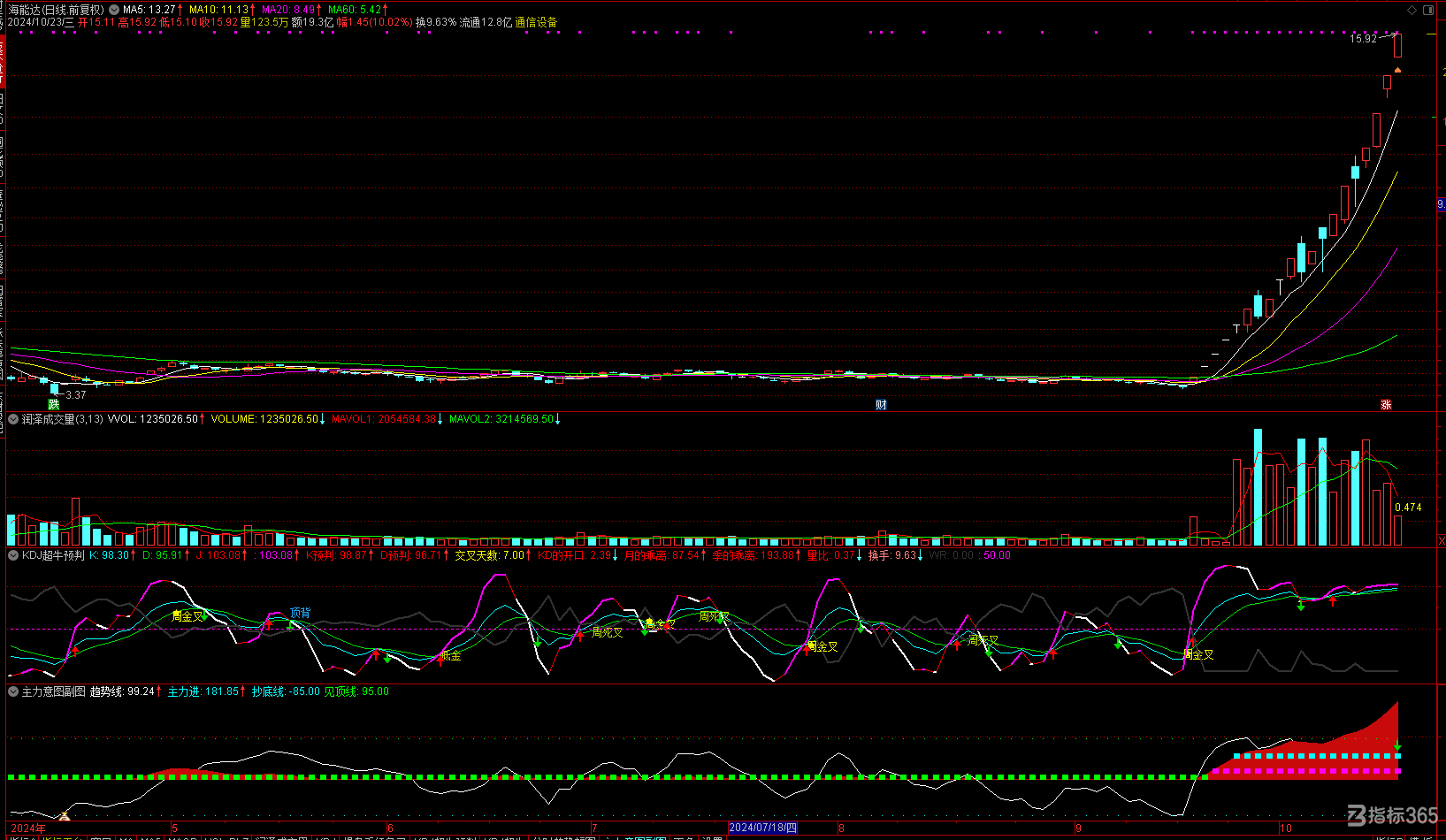Click the red 涨 marker under the price chart
Image resolution: width=1446 pixels, height=840 pixels.
coord(1387,405)
